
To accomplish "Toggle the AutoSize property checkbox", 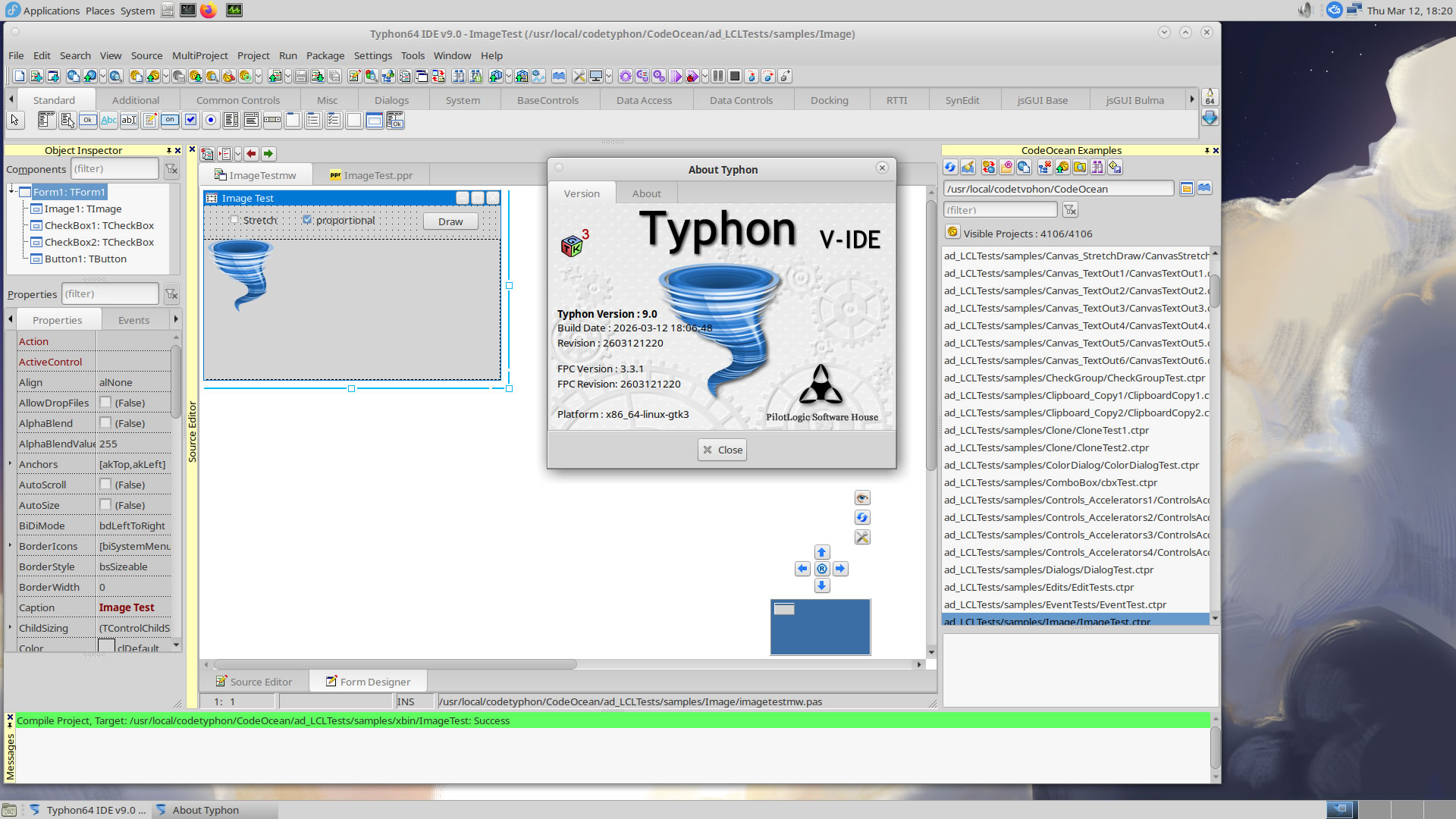I will (x=105, y=505).
